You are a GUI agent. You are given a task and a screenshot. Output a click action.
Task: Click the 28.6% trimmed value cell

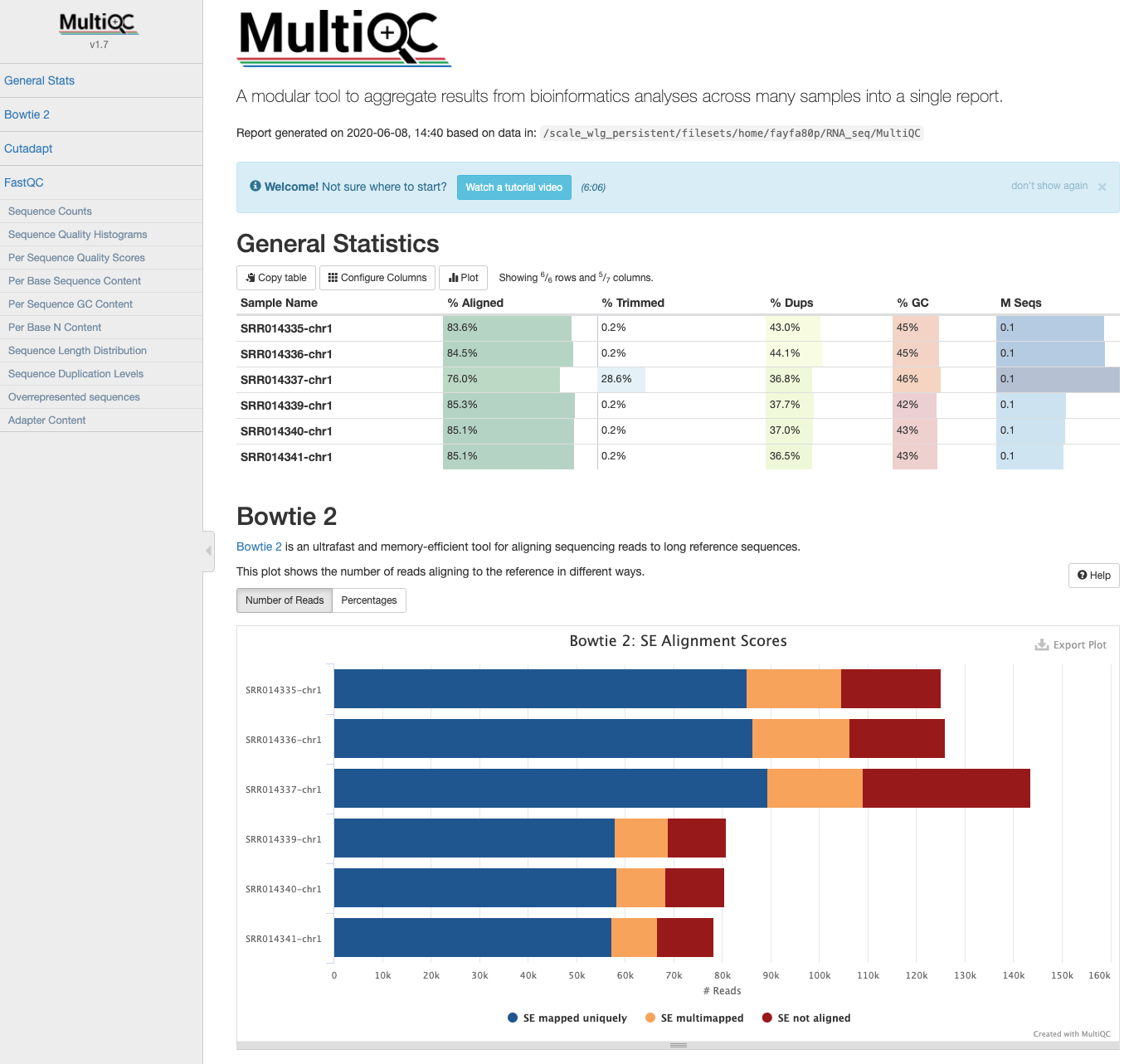point(681,380)
